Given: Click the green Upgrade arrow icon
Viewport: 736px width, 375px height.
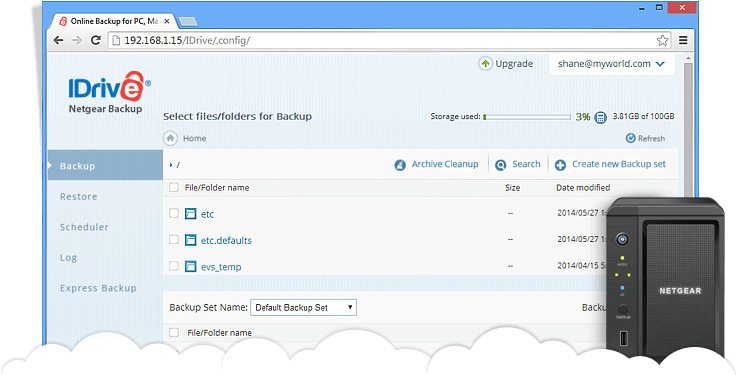Looking at the screenshot, I should (485, 63).
